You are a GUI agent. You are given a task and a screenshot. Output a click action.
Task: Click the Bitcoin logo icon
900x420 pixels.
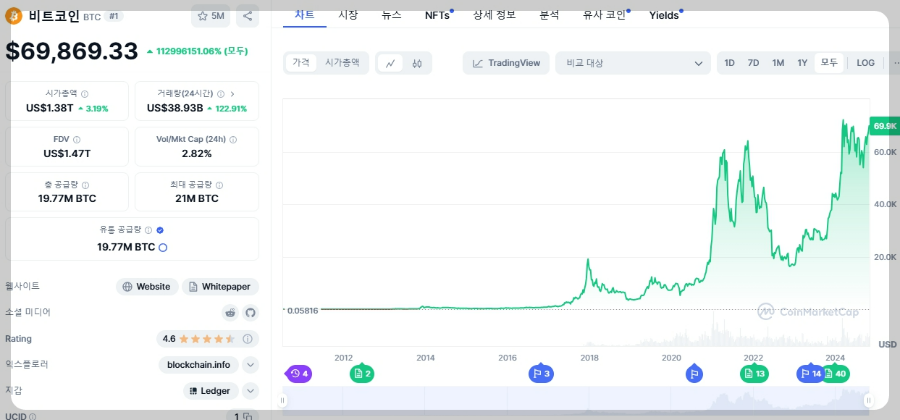pyautogui.click(x=13, y=15)
